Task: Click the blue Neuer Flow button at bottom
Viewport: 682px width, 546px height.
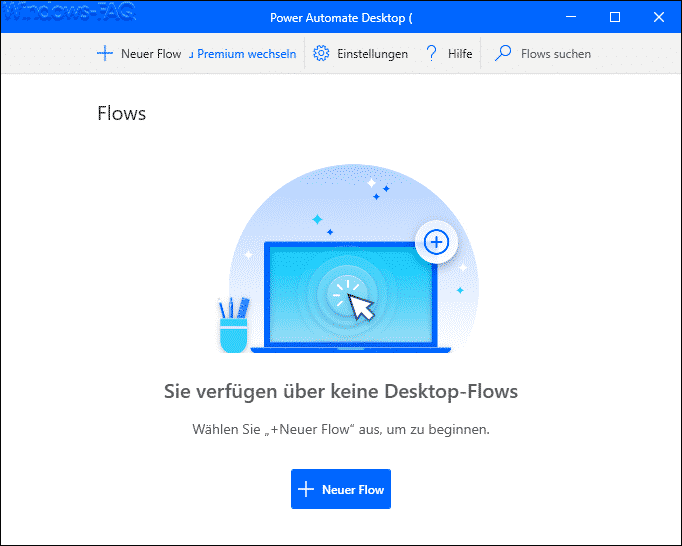Action: pos(341,489)
